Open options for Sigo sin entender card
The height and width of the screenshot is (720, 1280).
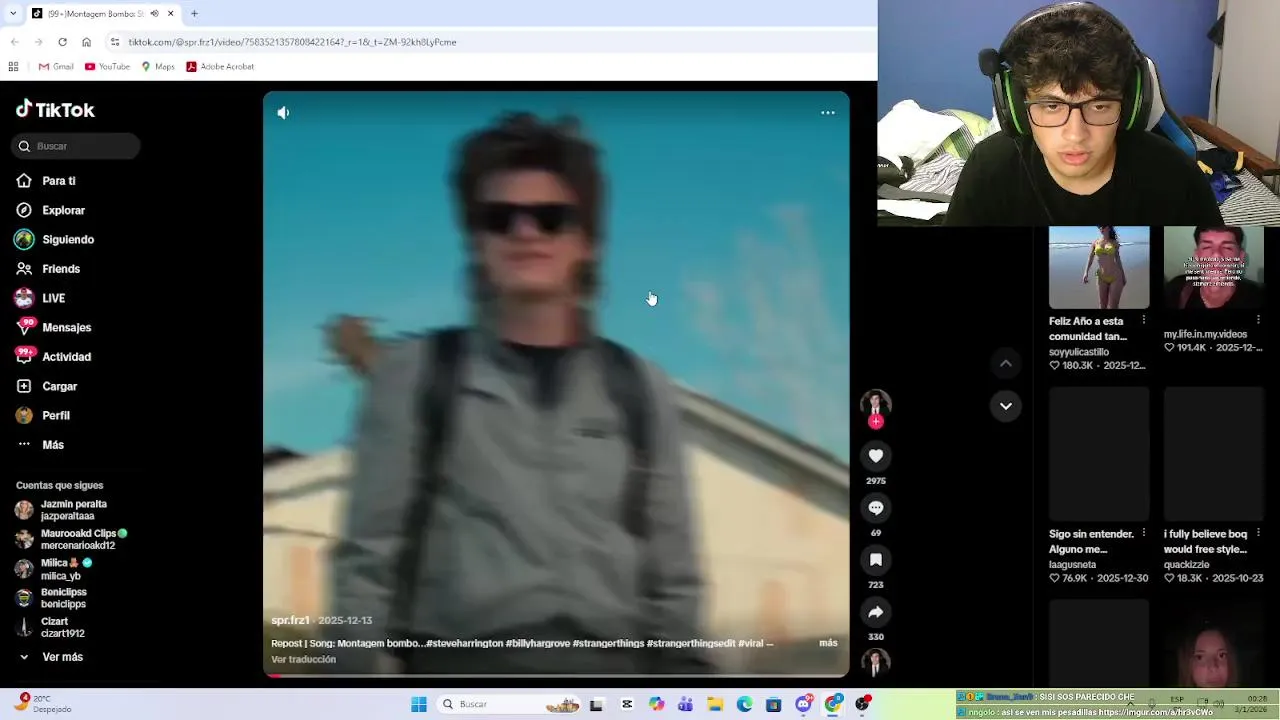click(x=1143, y=533)
